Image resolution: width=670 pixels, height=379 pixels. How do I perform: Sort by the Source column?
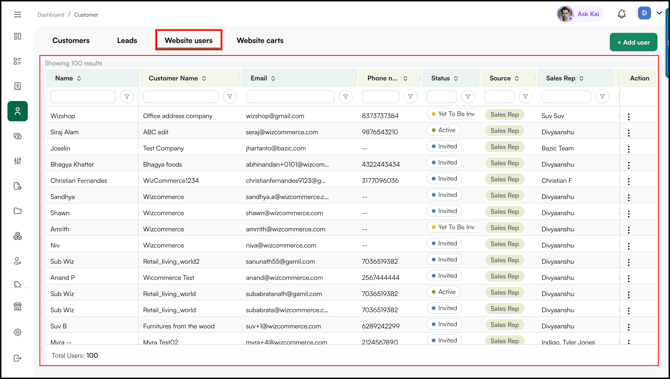coord(517,79)
